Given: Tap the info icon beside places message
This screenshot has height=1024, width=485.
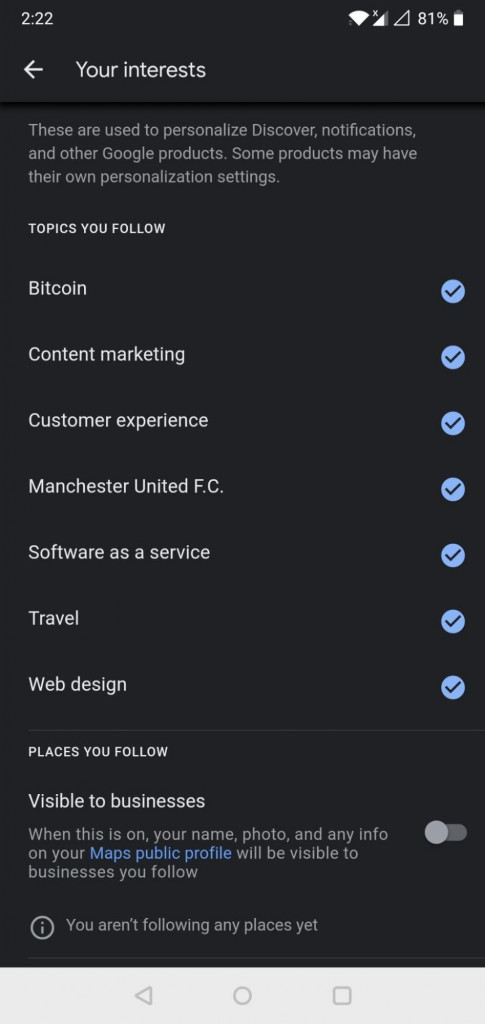Looking at the screenshot, I should point(42,927).
